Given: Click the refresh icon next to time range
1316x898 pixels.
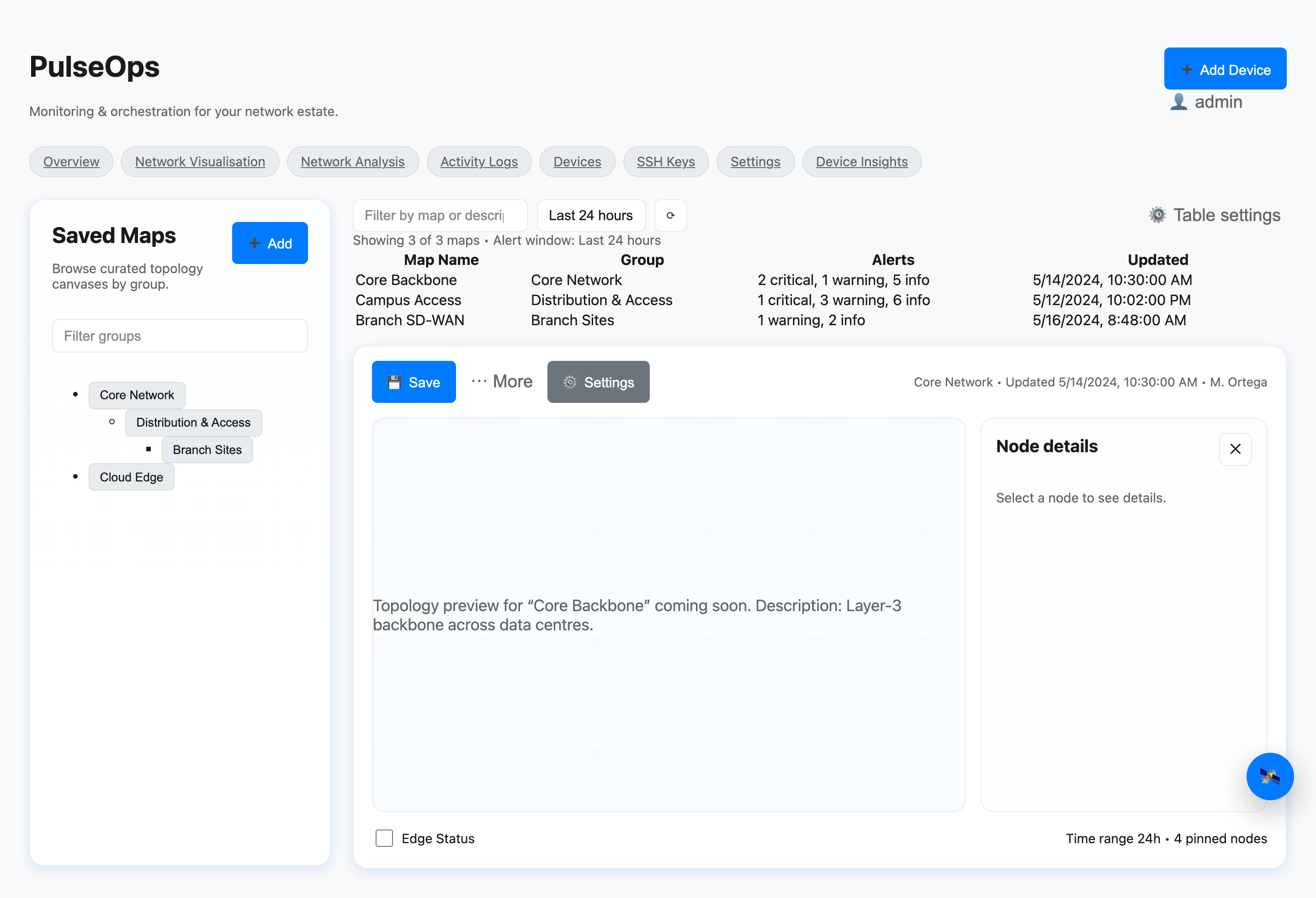Looking at the screenshot, I should point(670,216).
